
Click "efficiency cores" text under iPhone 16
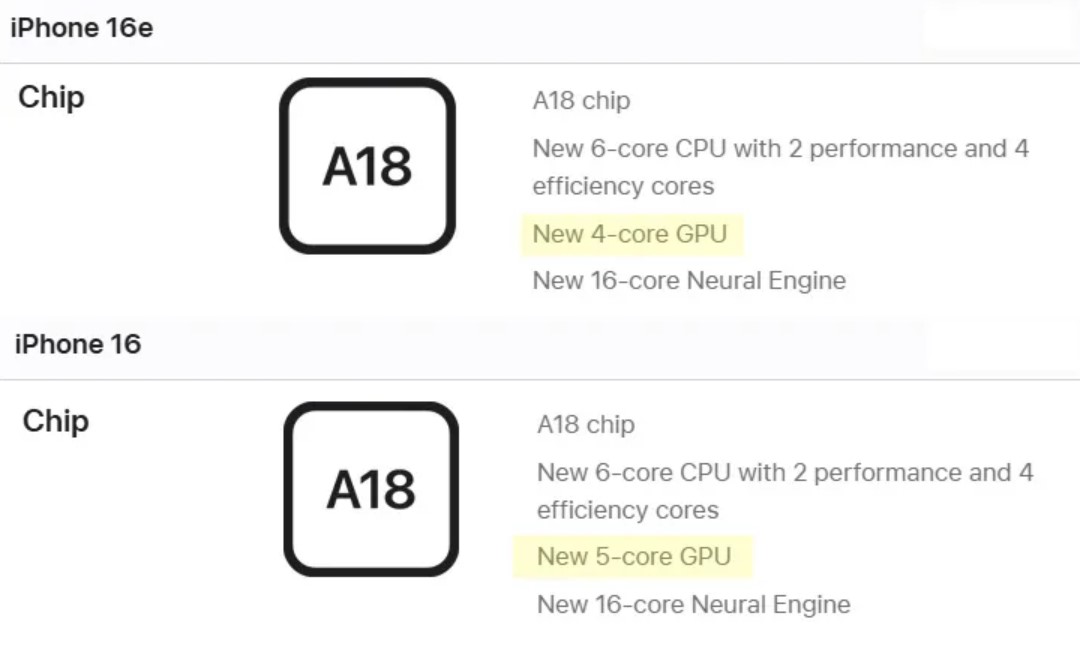coord(628,510)
